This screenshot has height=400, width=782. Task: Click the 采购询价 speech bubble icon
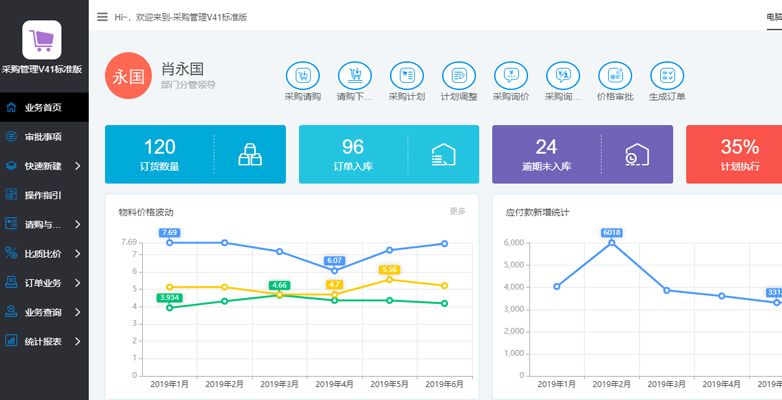coord(511,75)
